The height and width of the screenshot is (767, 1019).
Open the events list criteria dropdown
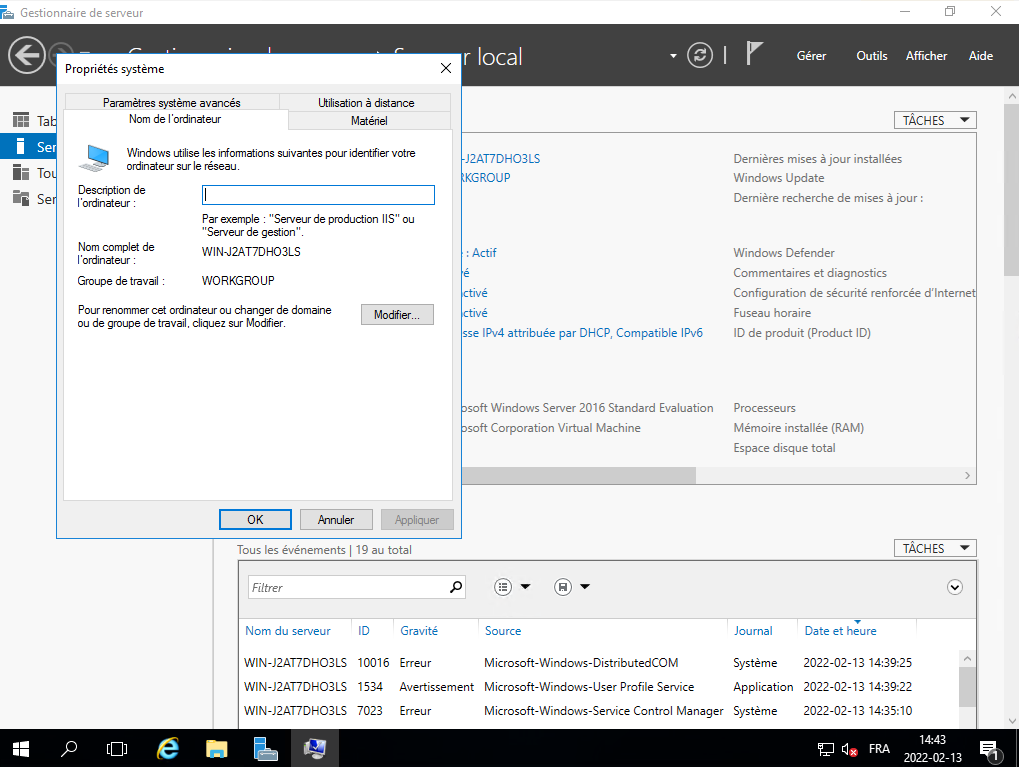tap(513, 587)
